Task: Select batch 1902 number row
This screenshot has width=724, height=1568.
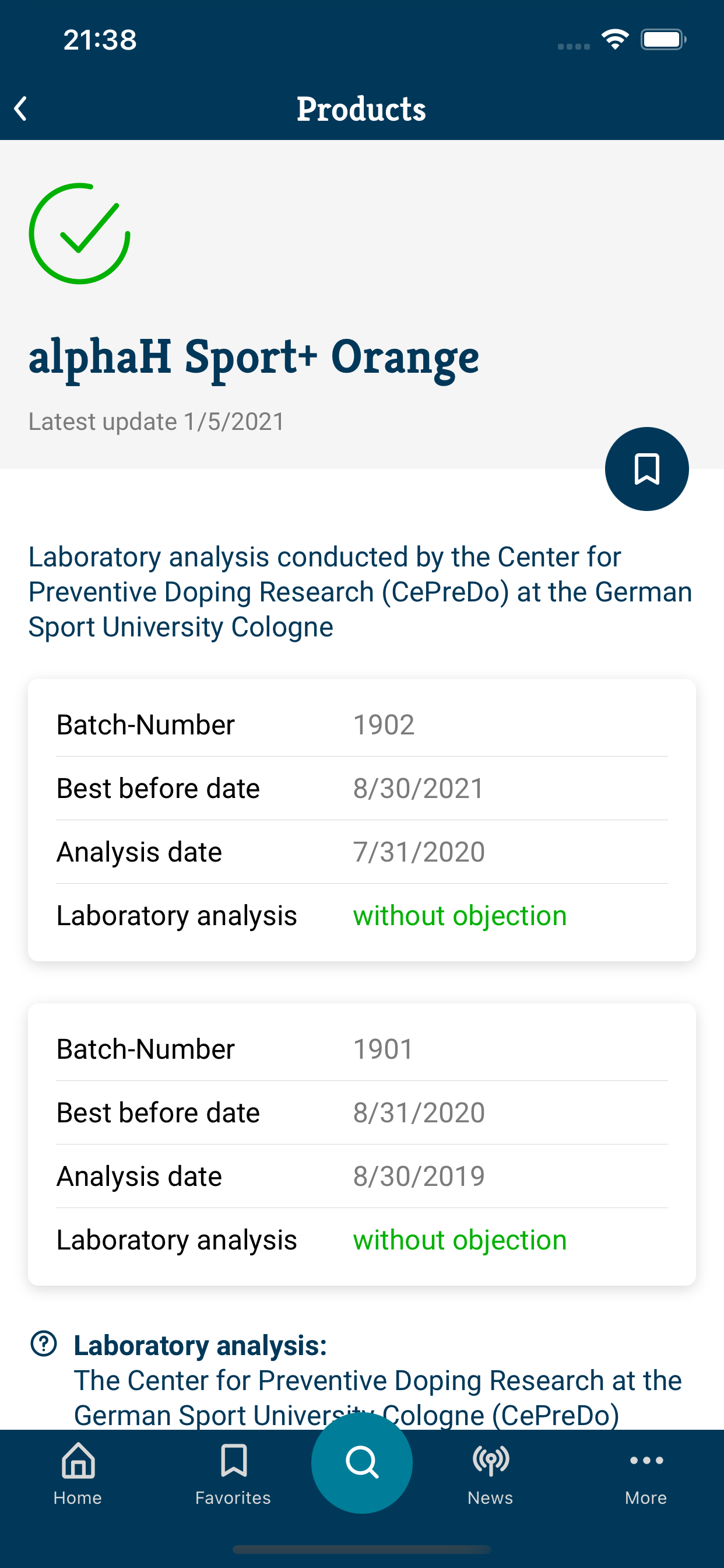Action: click(x=362, y=724)
